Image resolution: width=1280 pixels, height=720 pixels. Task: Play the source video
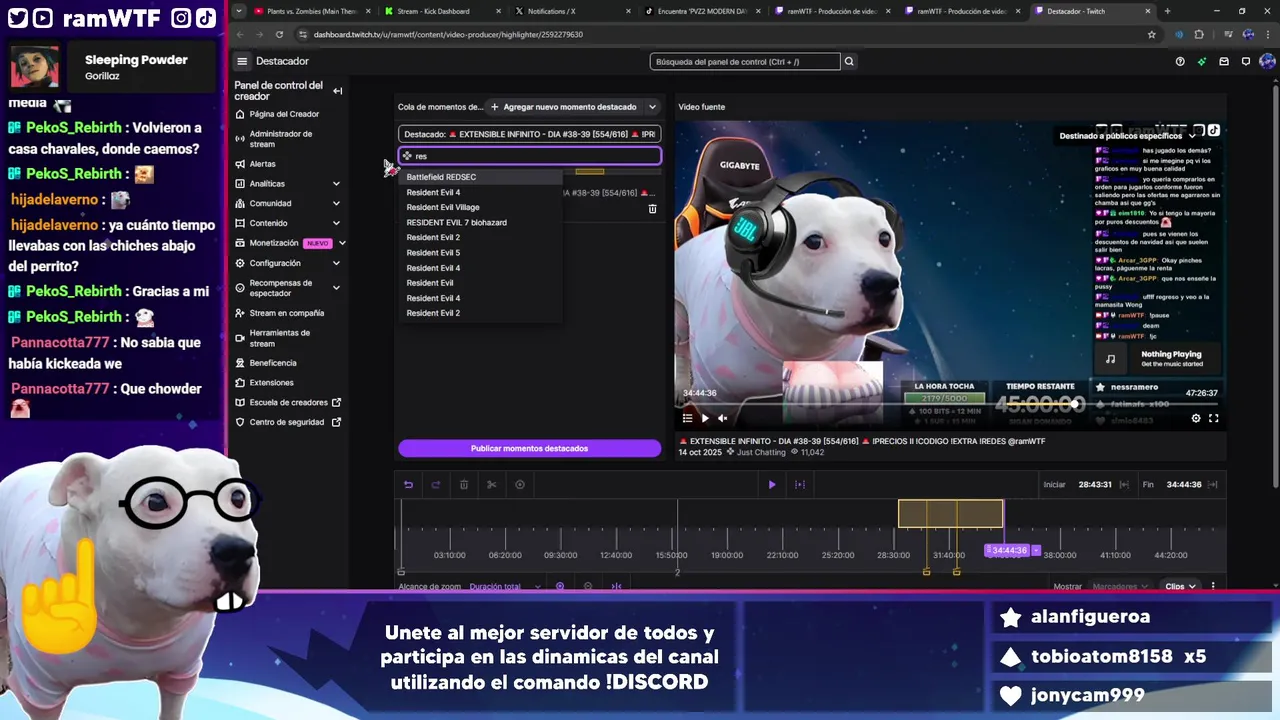[705, 418]
